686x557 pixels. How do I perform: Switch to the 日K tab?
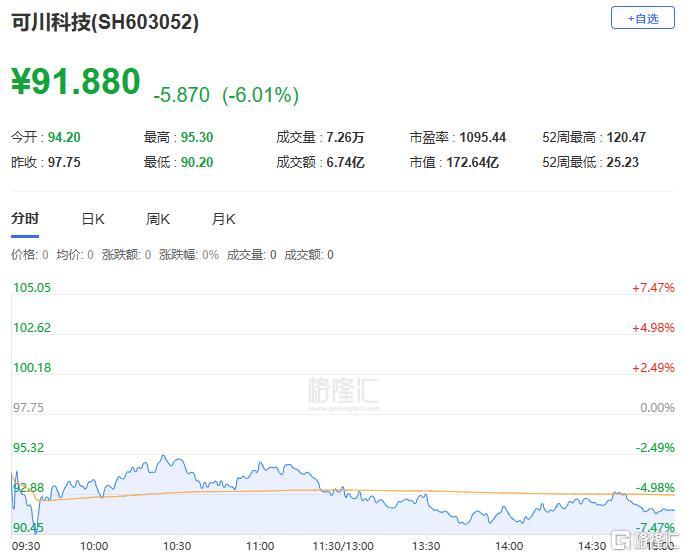point(93,219)
